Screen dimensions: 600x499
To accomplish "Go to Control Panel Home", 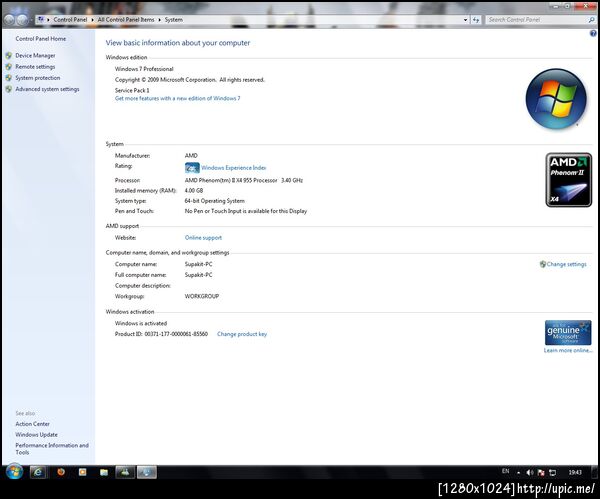I will pos(41,39).
